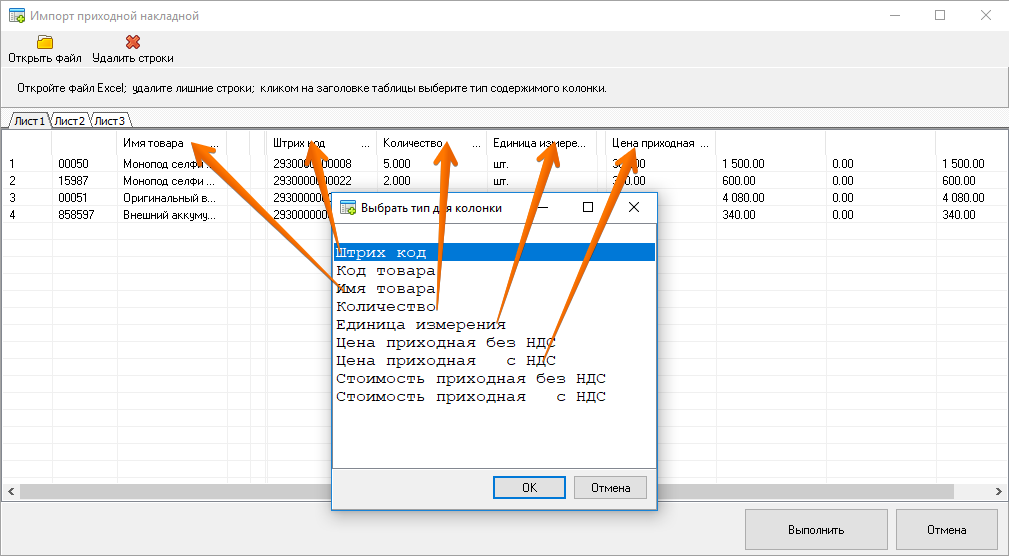Image resolution: width=1009 pixels, height=556 pixels.
Task: Select Штрих код in the type list
Action: 494,252
